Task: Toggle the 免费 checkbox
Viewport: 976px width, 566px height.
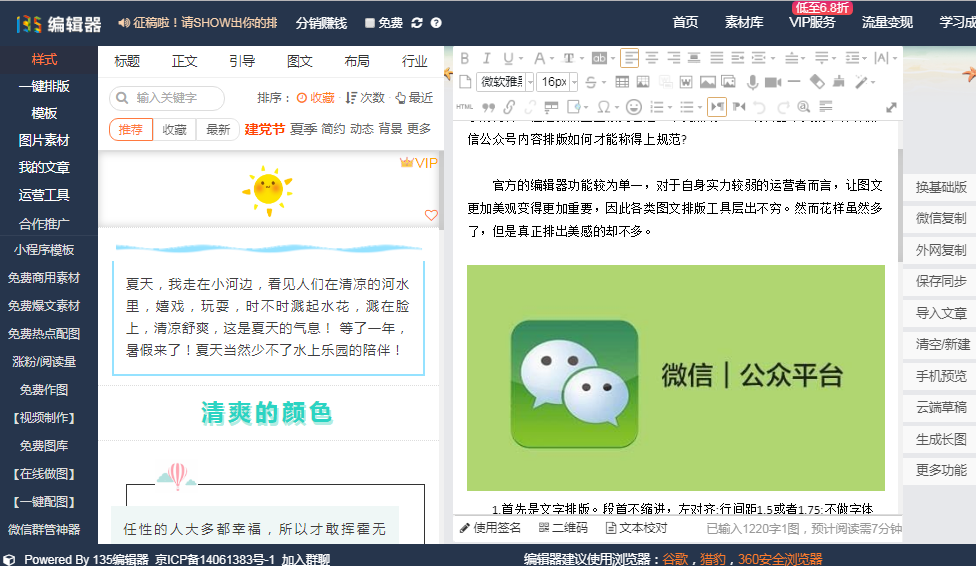Action: pos(370,22)
